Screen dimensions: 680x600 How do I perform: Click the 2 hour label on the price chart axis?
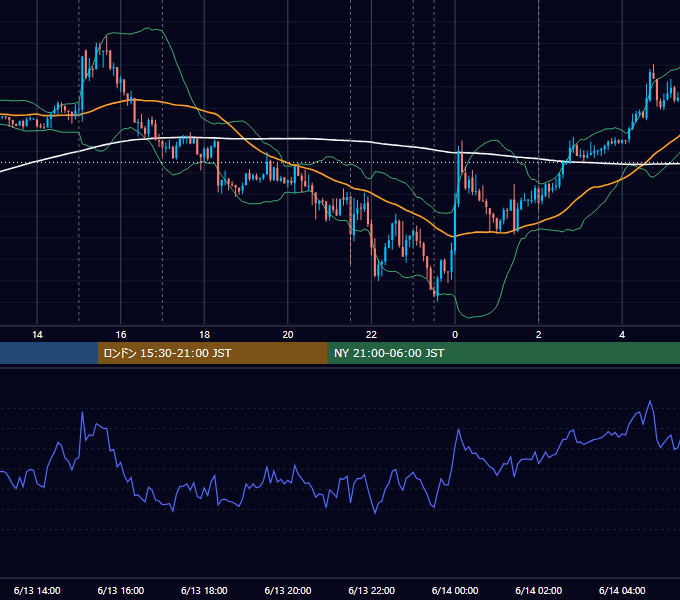click(x=539, y=334)
